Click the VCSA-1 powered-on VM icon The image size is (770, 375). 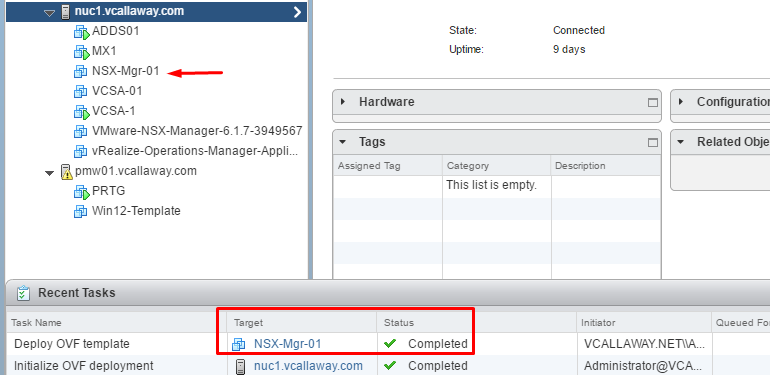coord(82,112)
